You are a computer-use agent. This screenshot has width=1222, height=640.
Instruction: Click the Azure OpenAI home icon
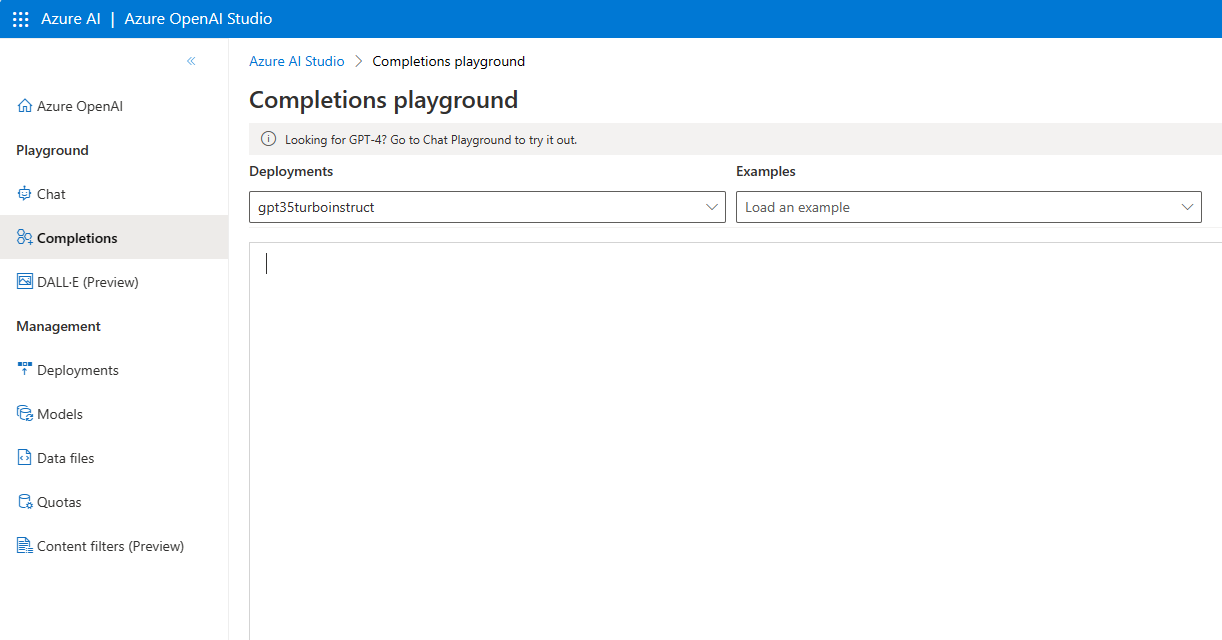(25, 106)
